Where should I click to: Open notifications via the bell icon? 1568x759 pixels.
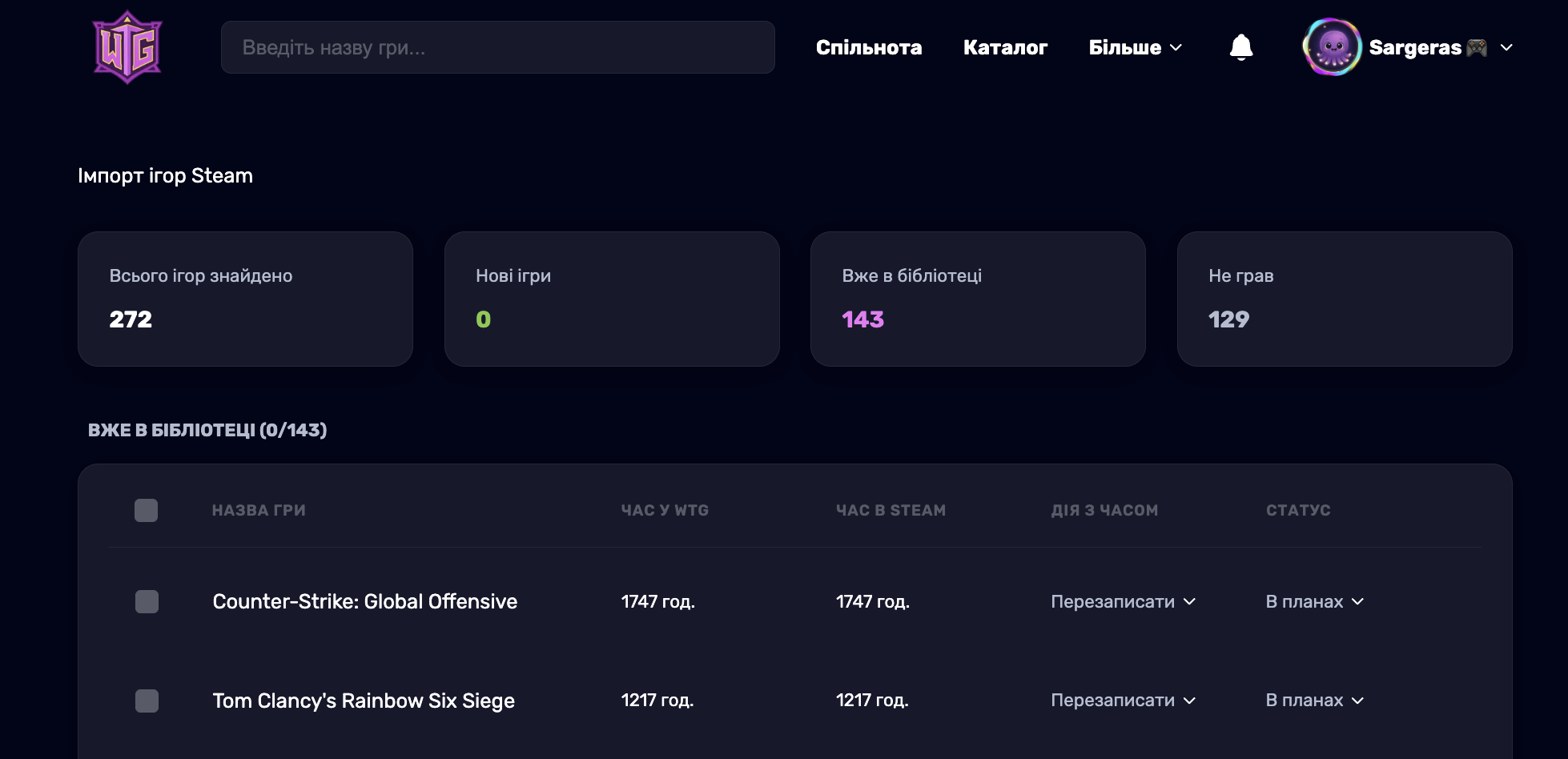(x=1241, y=46)
